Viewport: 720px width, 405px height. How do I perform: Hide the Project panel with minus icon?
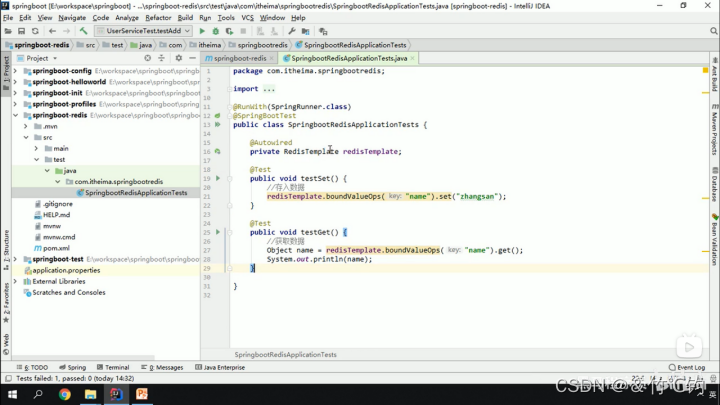point(192,58)
